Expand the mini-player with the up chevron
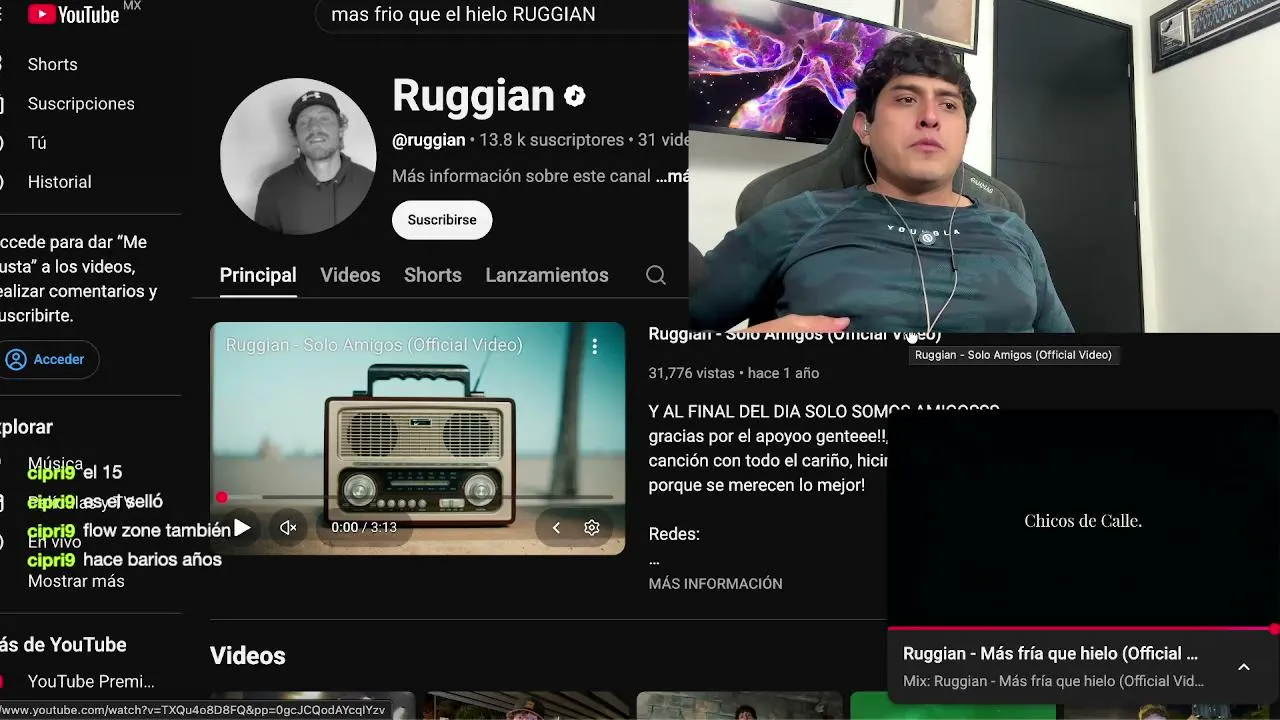Screen dimensions: 1280x720 [x=1244, y=667]
